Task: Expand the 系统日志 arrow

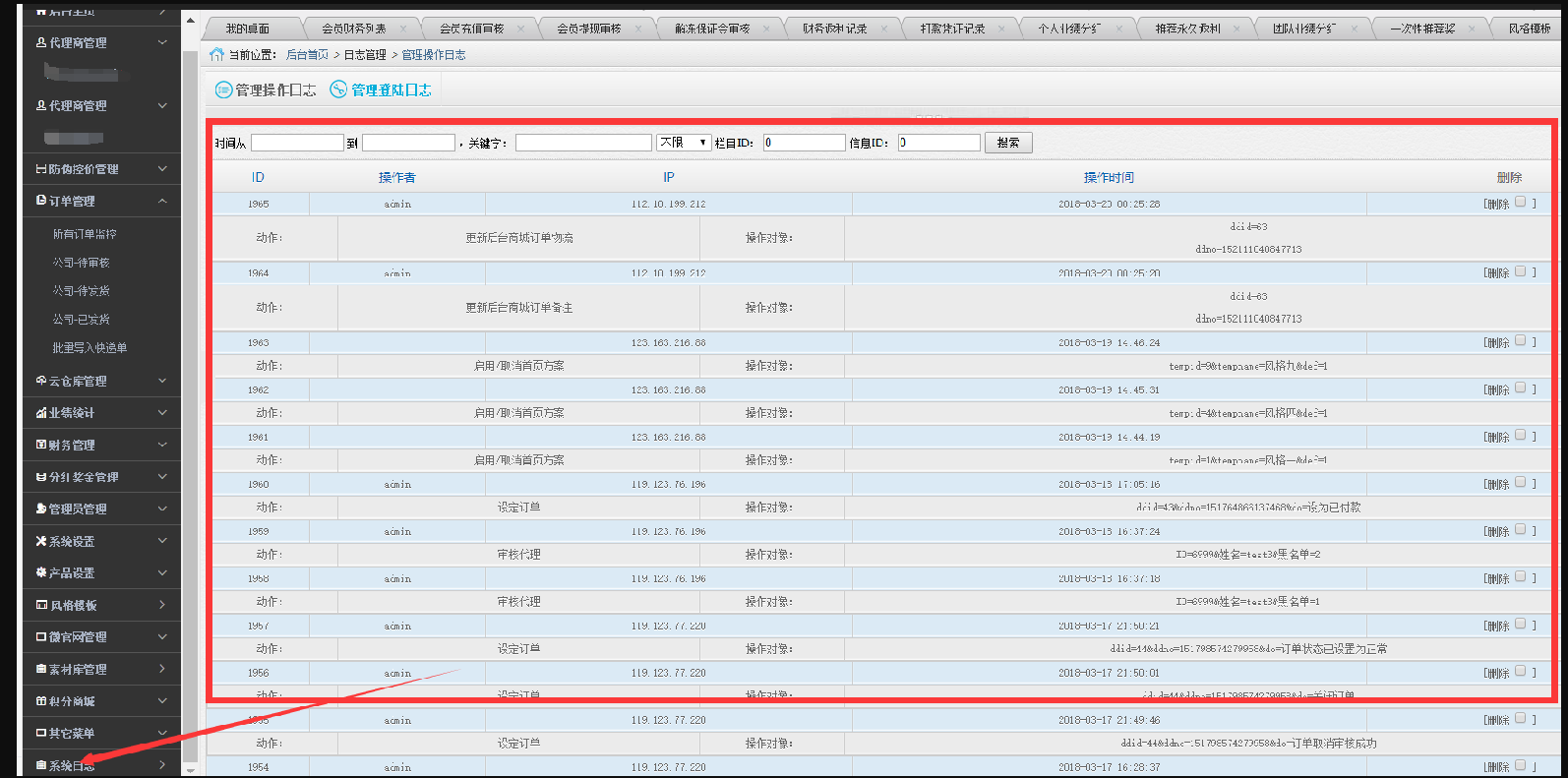Action: pos(162,765)
